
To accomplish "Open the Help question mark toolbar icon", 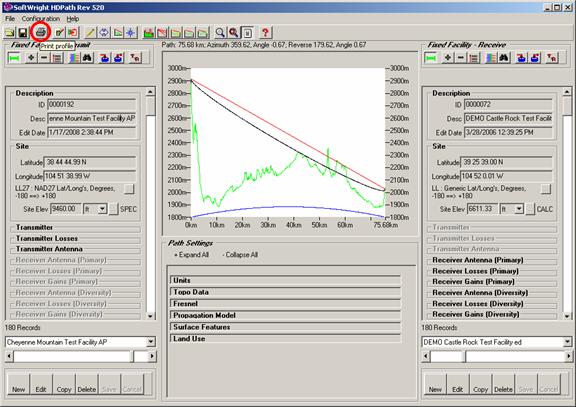I will tap(265, 33).
